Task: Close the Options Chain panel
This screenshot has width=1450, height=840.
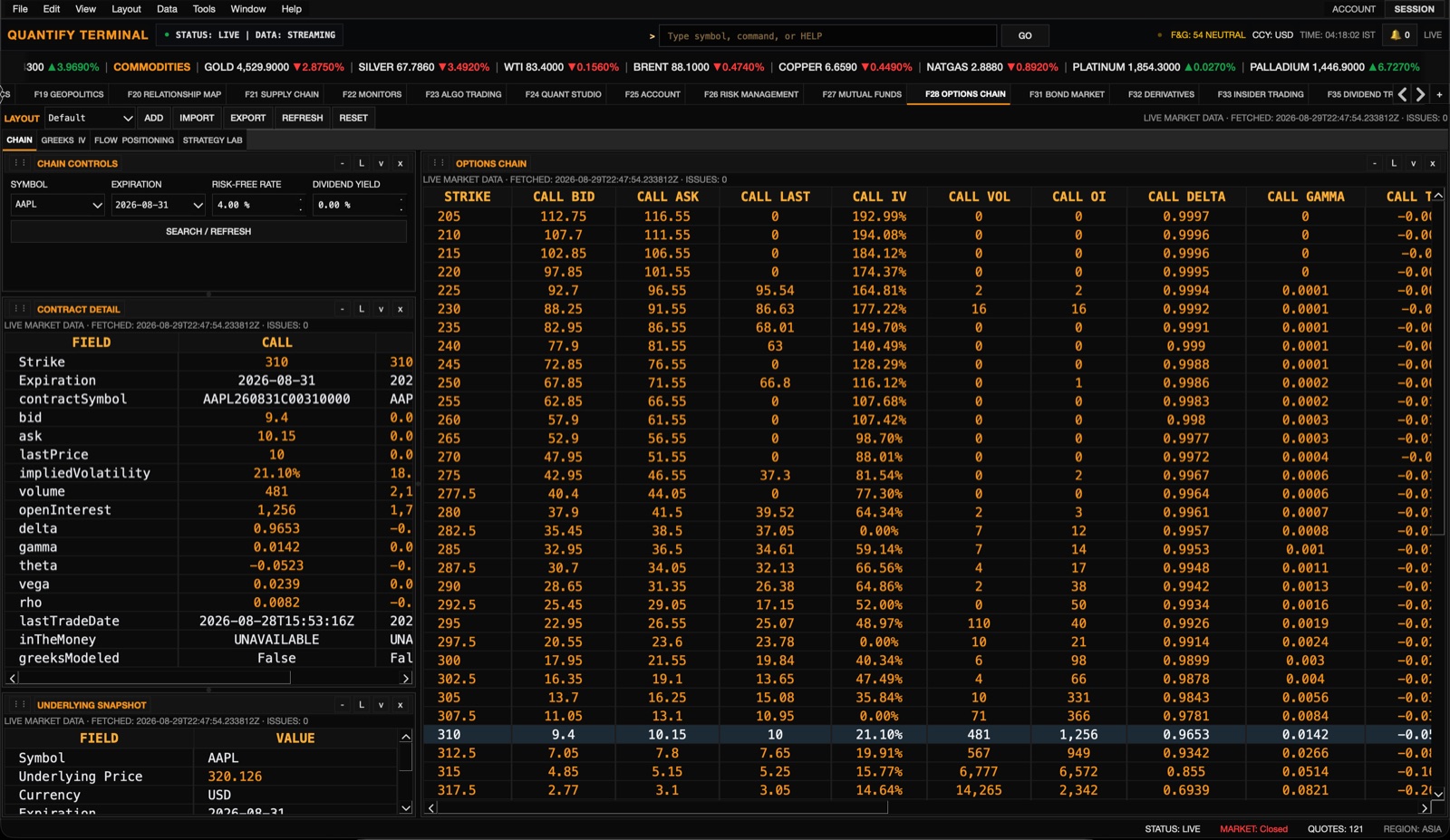Action: [x=1432, y=164]
